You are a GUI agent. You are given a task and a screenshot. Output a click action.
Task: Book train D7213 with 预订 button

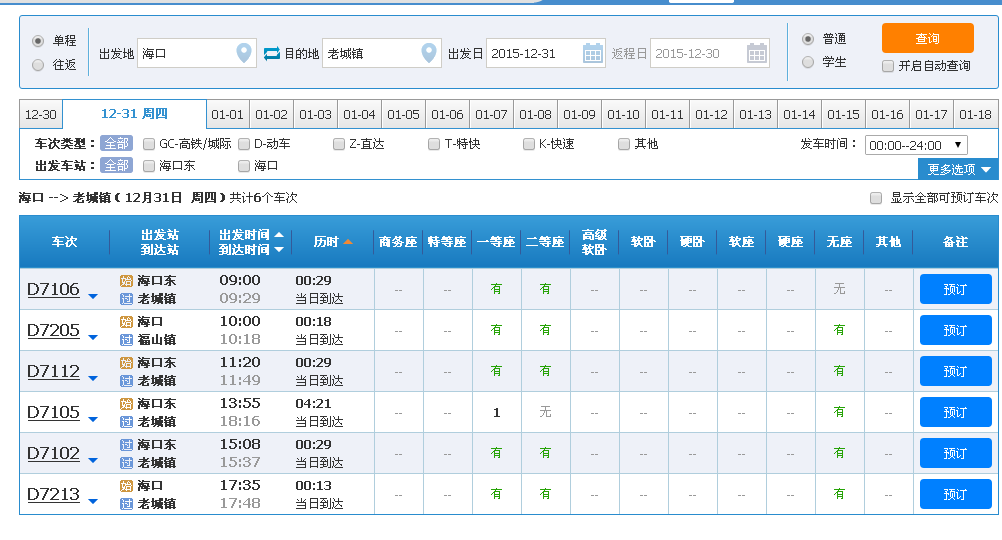(955, 494)
